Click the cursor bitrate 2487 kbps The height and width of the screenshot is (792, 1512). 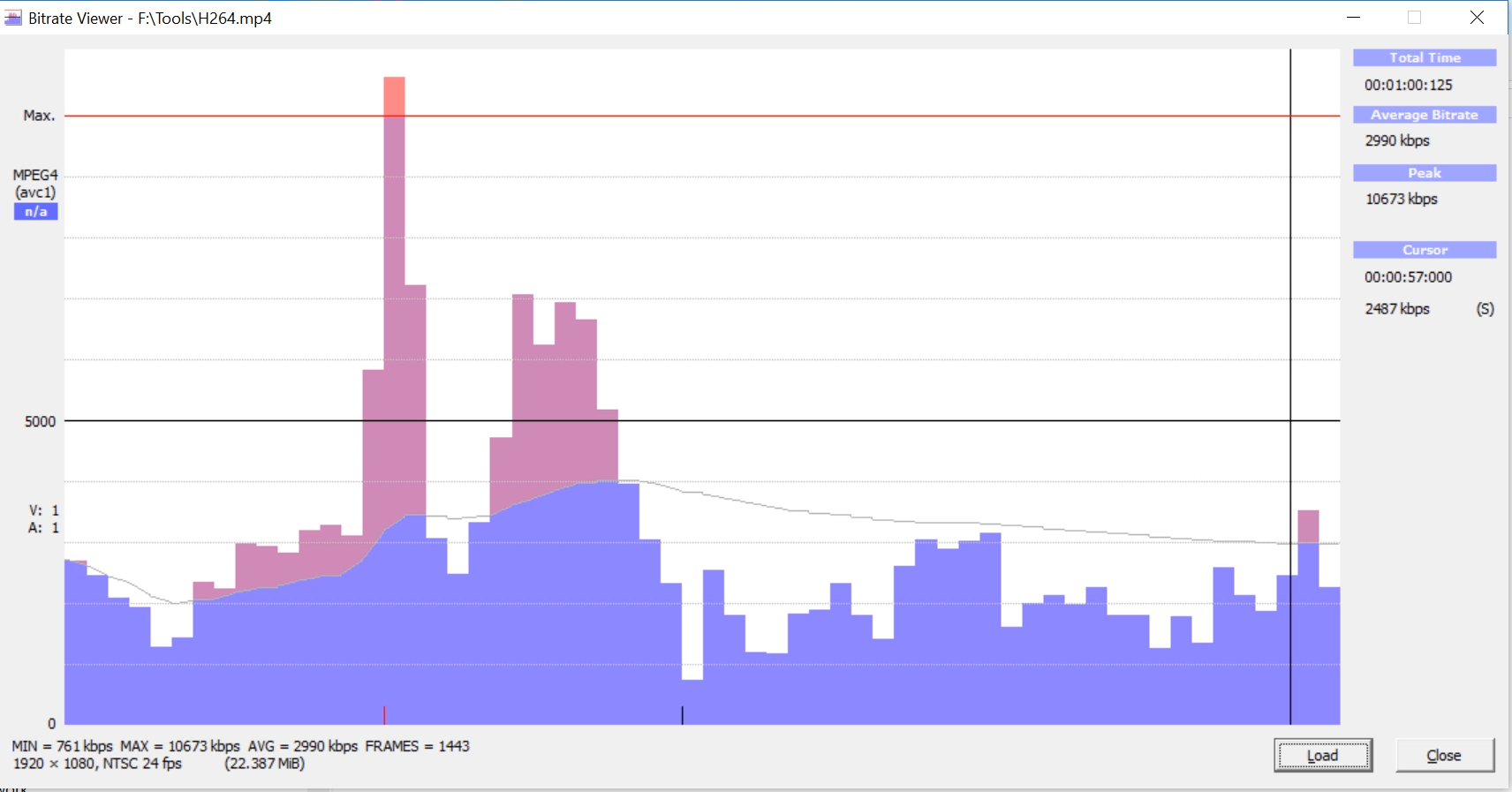[x=1397, y=308]
